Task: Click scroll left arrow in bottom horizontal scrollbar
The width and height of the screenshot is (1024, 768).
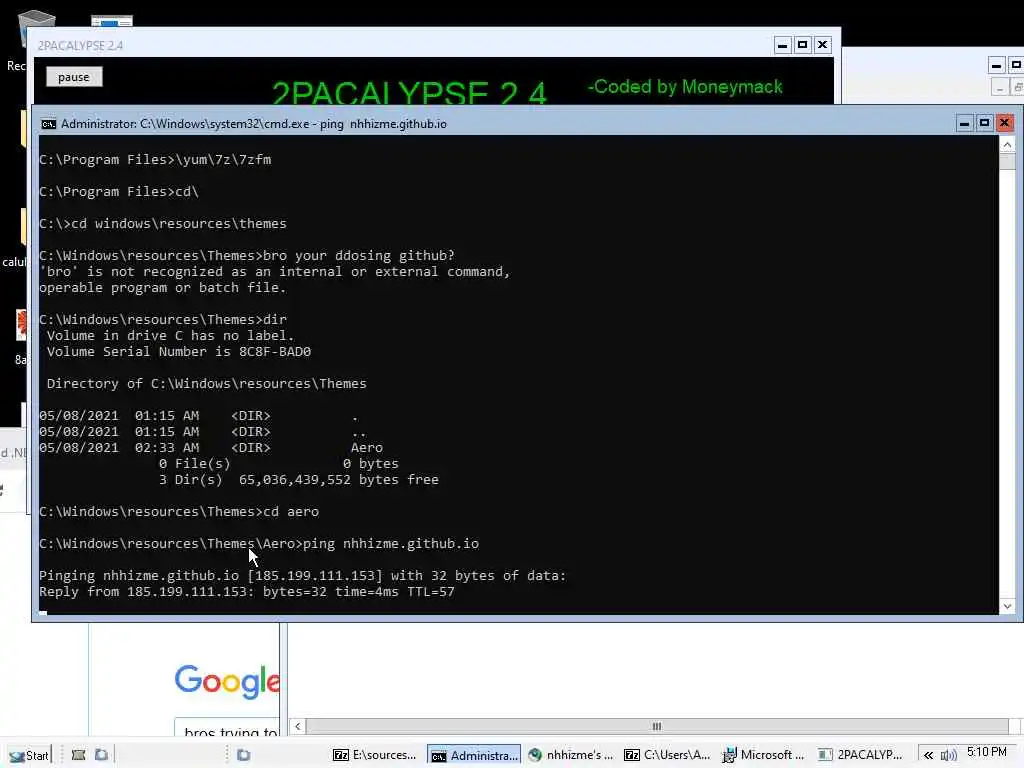Action: click(x=298, y=726)
